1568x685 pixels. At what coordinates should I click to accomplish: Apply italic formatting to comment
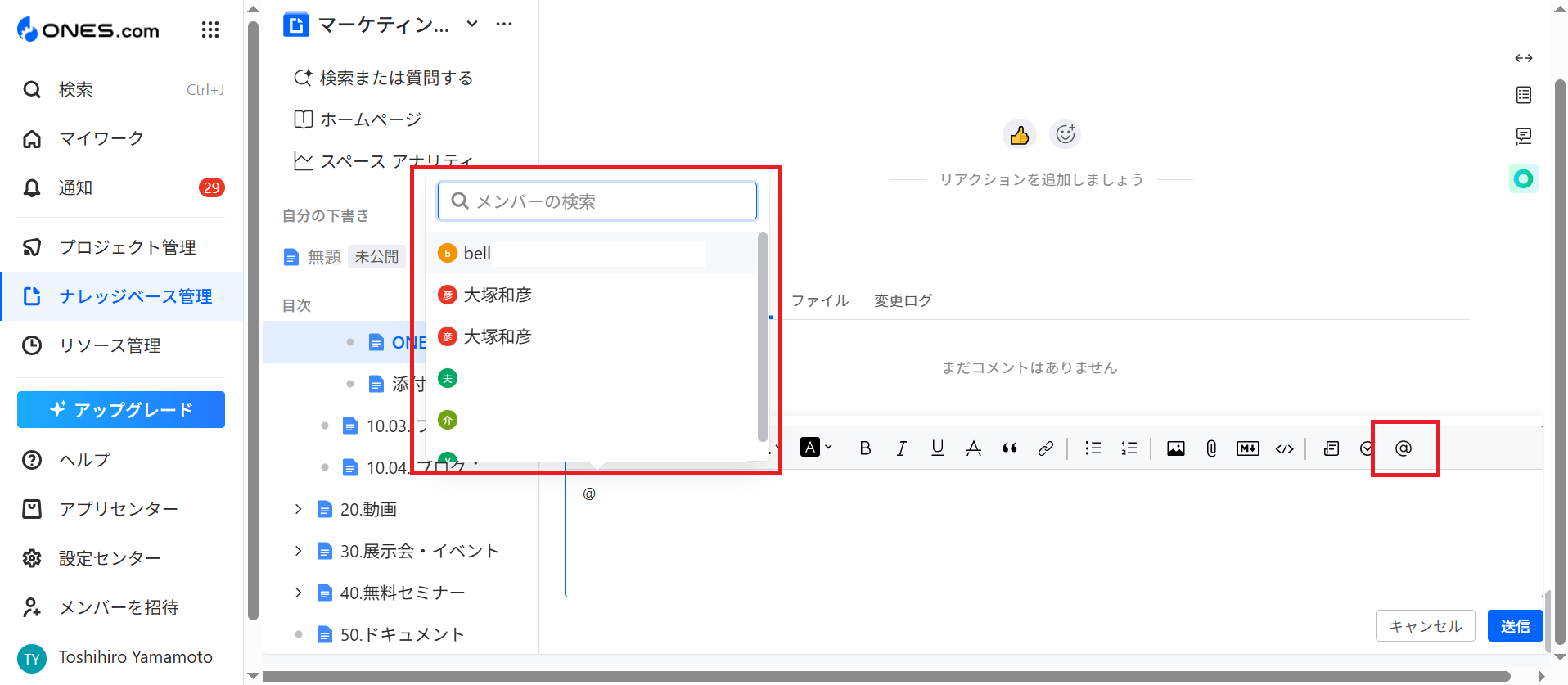(x=901, y=448)
